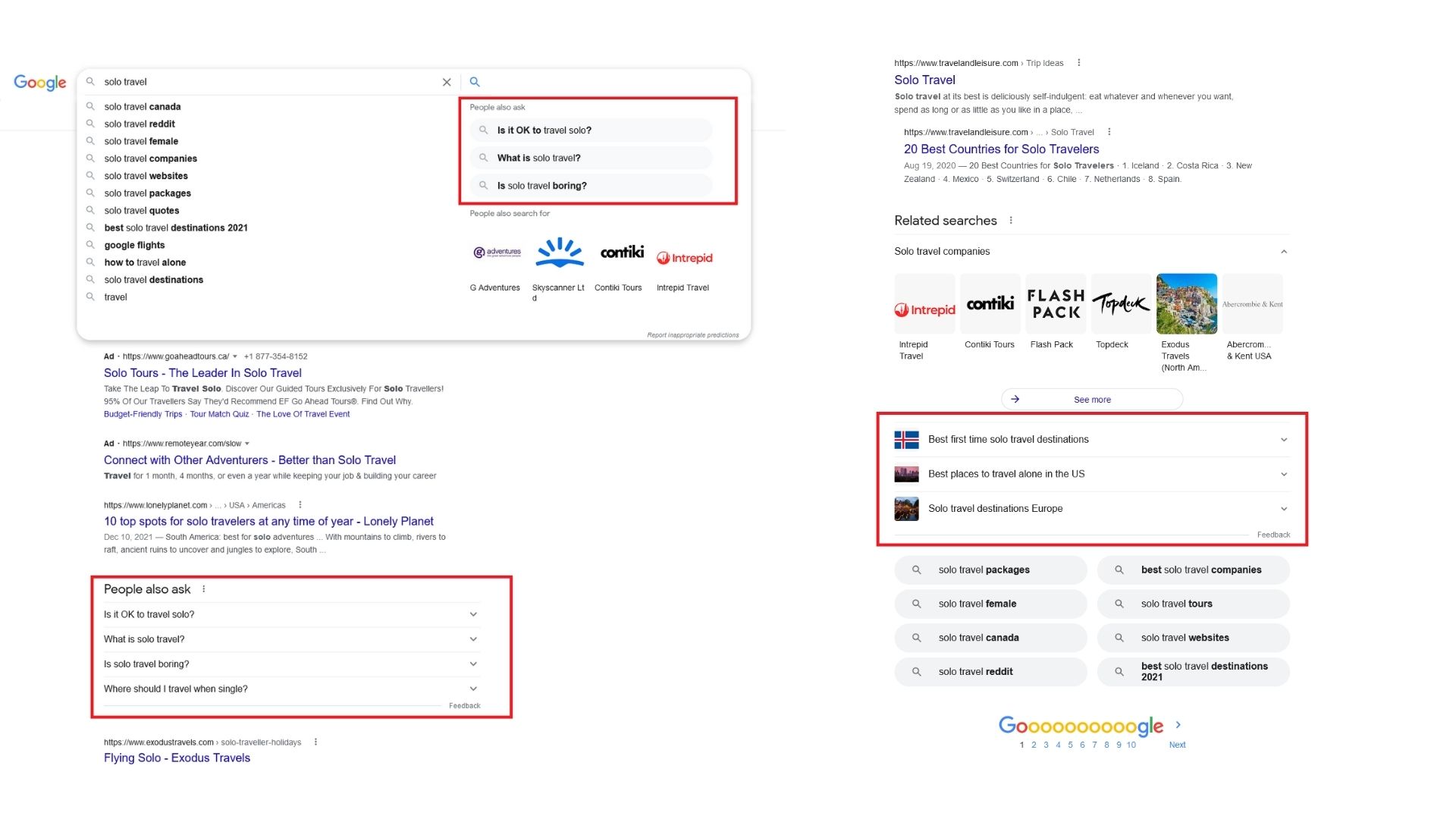Open the Skyscanner Ltd logo thumbnail

pyautogui.click(x=560, y=253)
